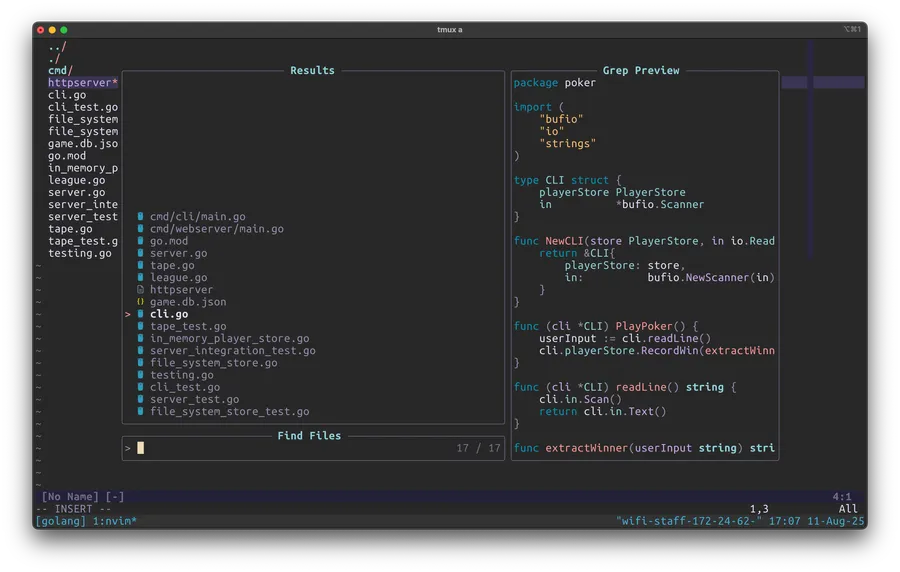Select highlighted cli.go result entry
Screen dimensions: 900x572
pyautogui.click(x=169, y=314)
